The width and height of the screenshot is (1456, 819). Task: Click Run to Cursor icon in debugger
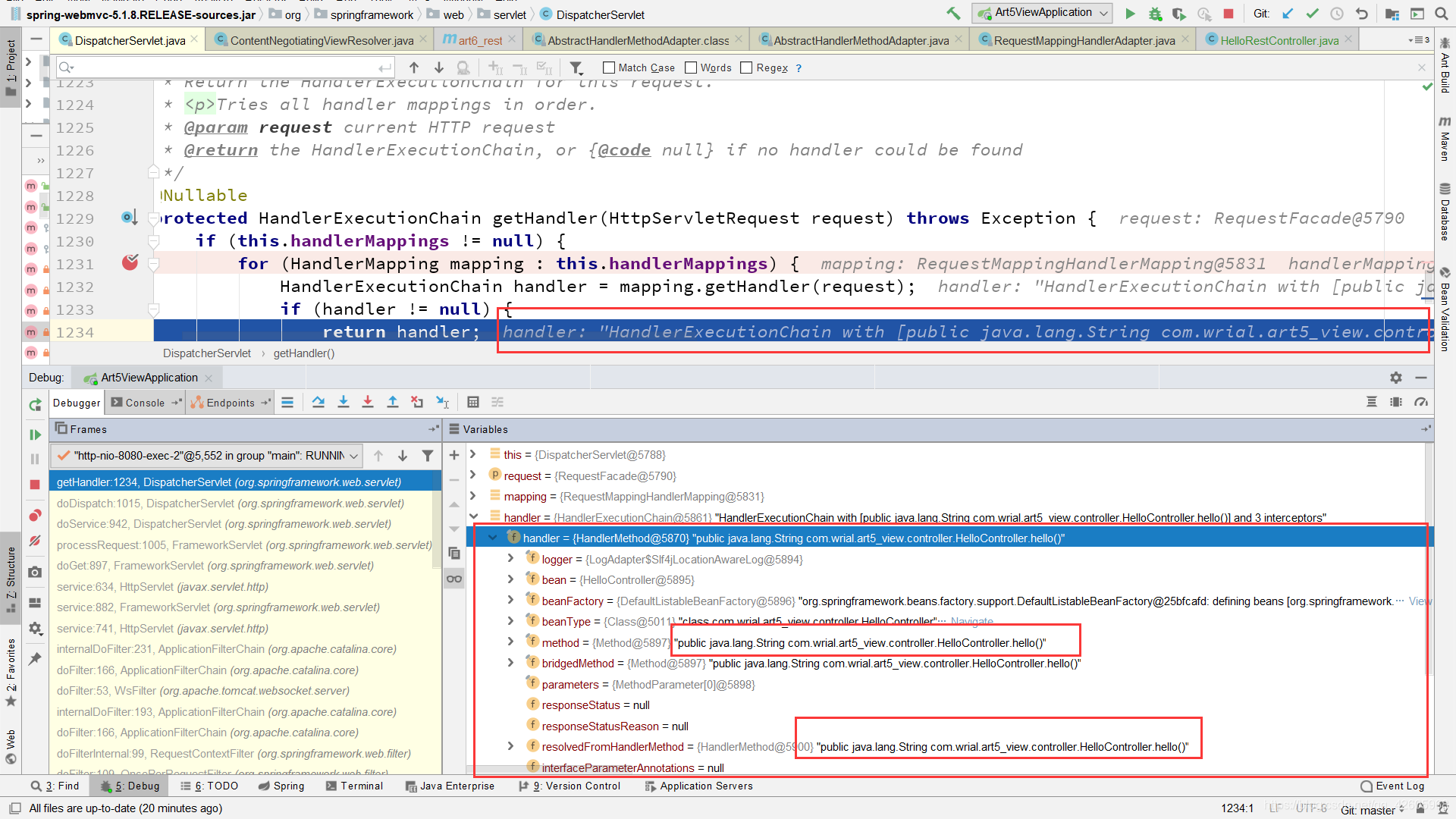(443, 402)
